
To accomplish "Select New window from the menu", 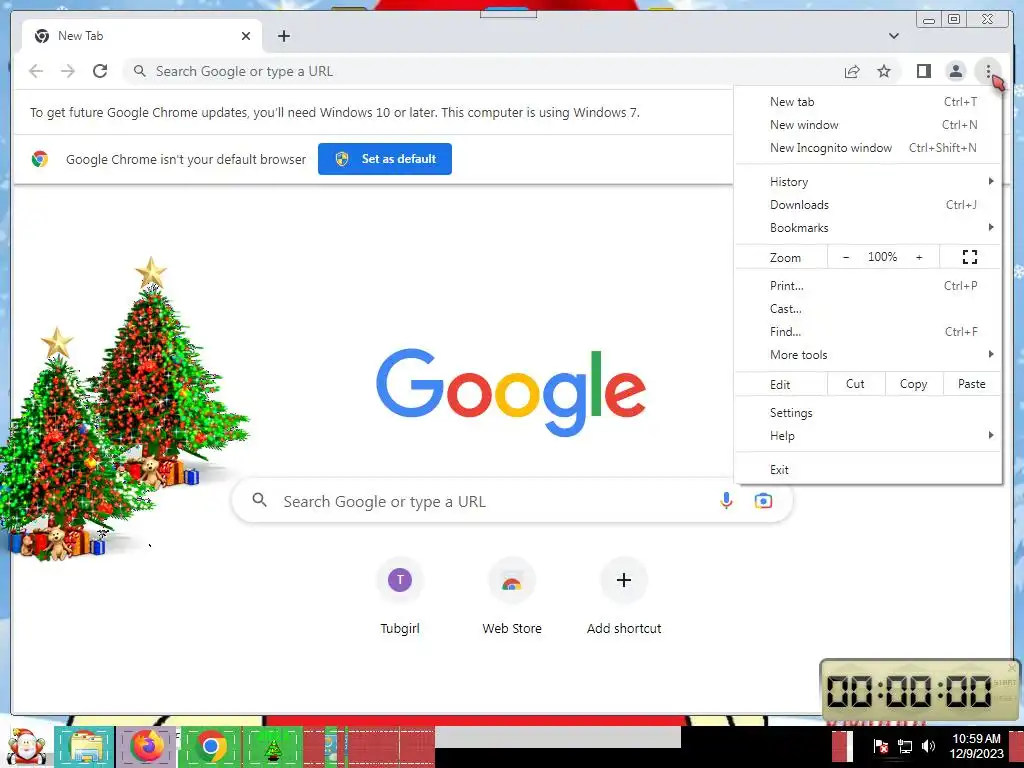I will tap(868, 125).
